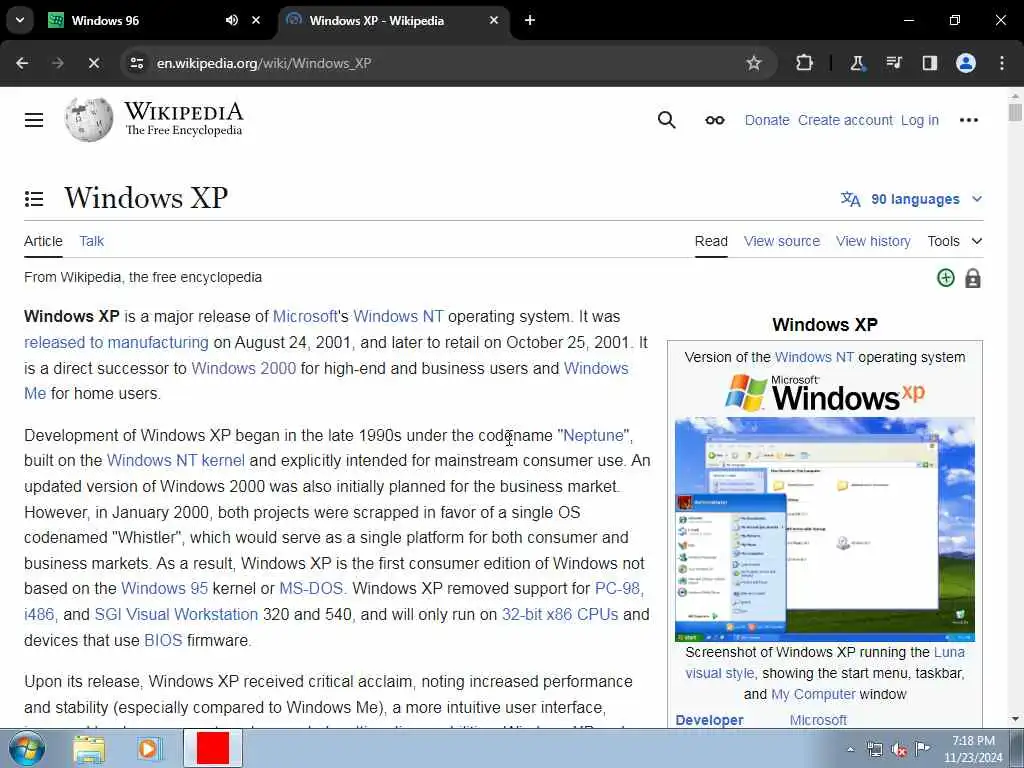Open the personal tools ellipsis menu
The width and height of the screenshot is (1024, 768).
point(968,120)
